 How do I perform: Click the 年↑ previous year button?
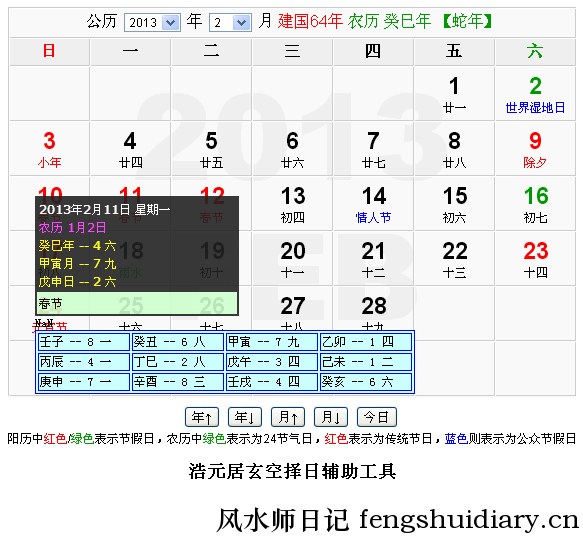click(202, 417)
